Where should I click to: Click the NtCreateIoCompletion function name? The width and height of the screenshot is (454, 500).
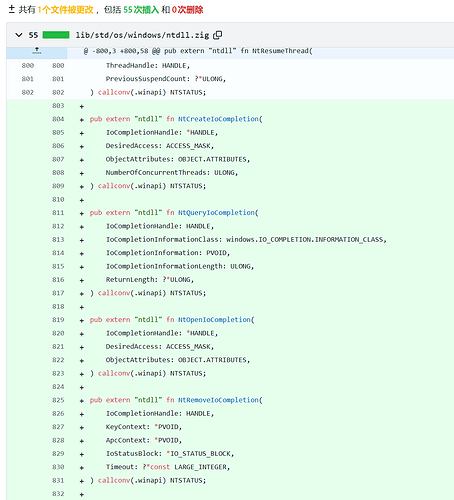[218, 119]
